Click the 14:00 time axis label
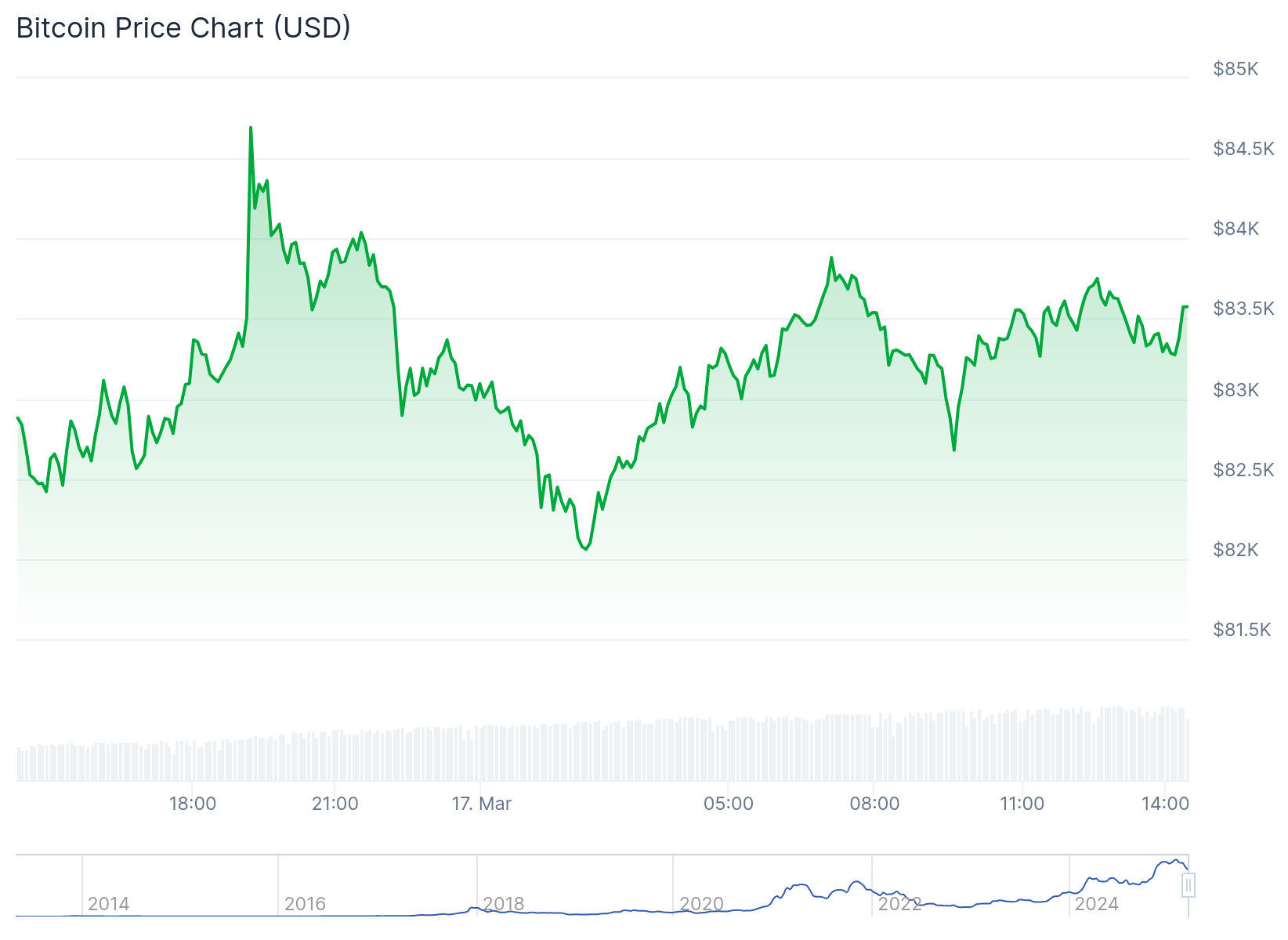The image size is (1288, 940). (1165, 804)
